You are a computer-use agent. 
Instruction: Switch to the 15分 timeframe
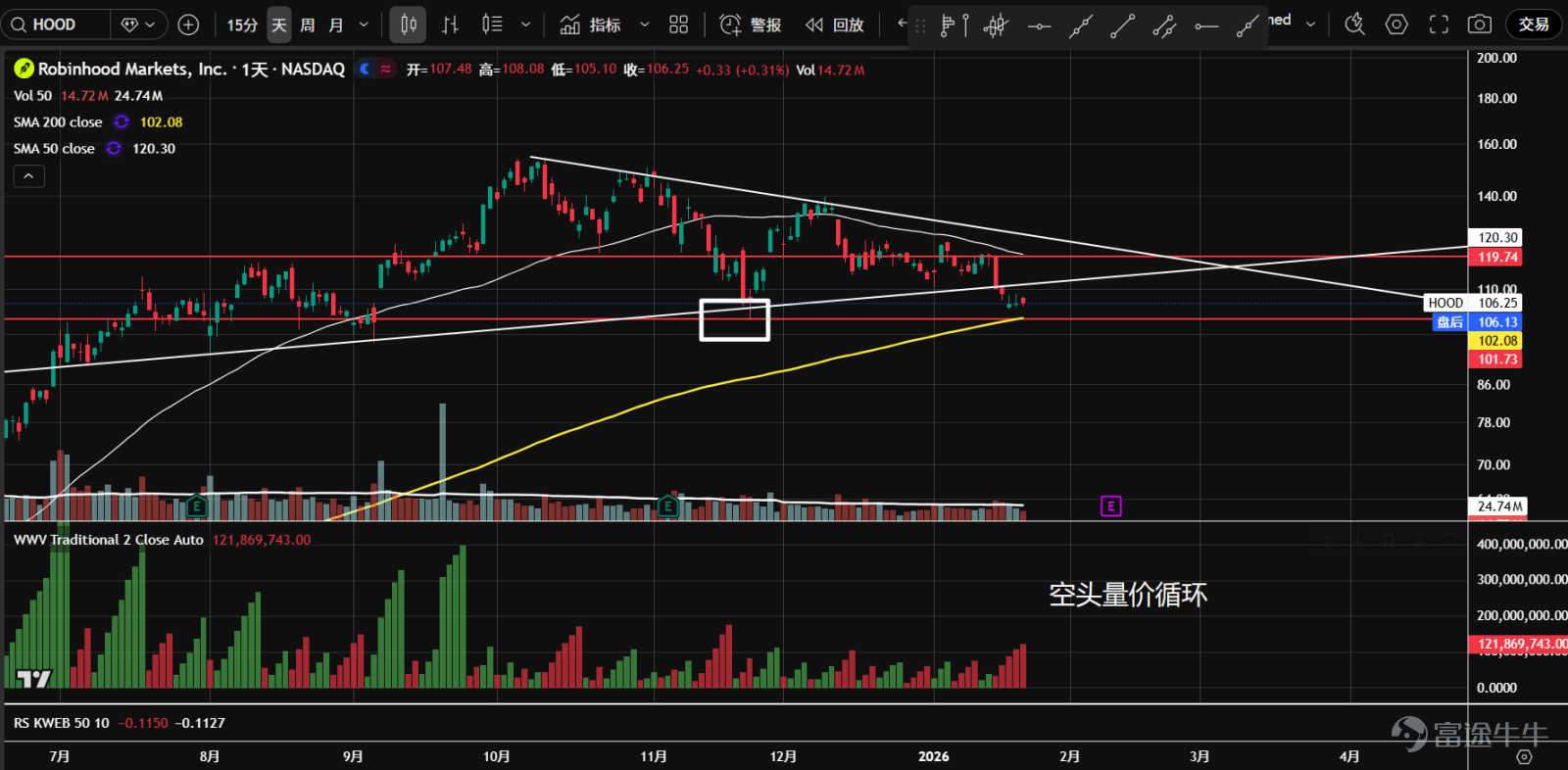coord(242,24)
